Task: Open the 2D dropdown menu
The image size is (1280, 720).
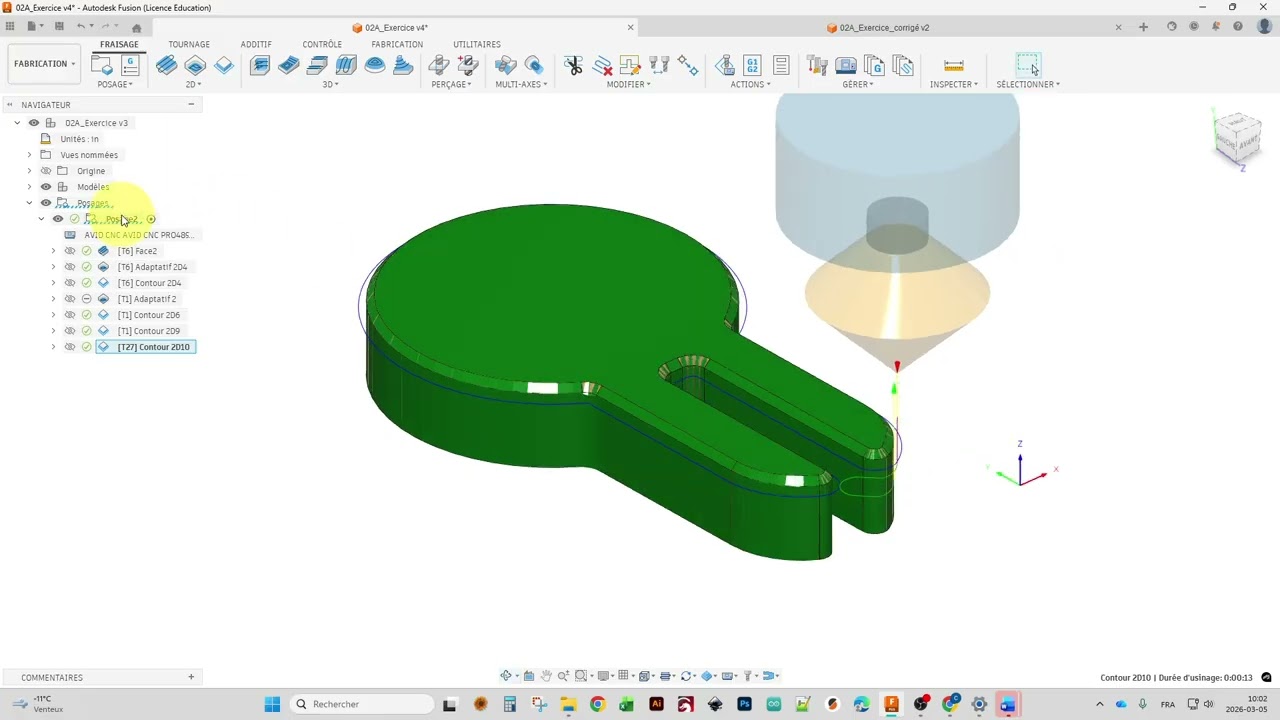Action: pos(195,85)
